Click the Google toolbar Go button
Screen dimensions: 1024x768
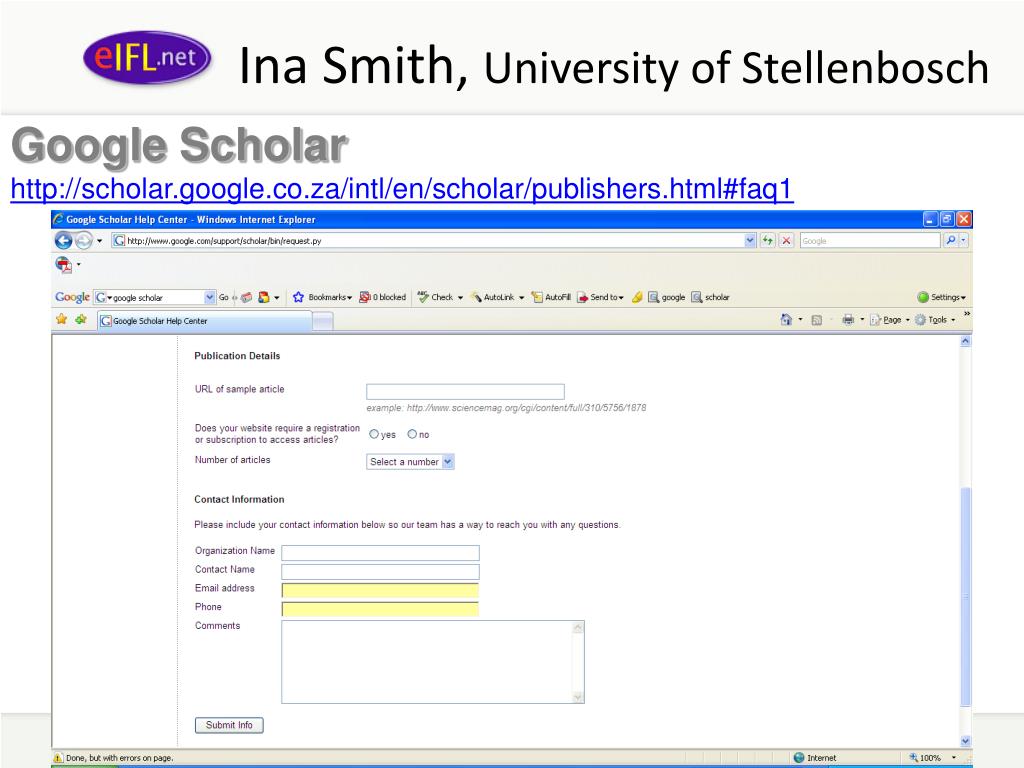pyautogui.click(x=223, y=297)
